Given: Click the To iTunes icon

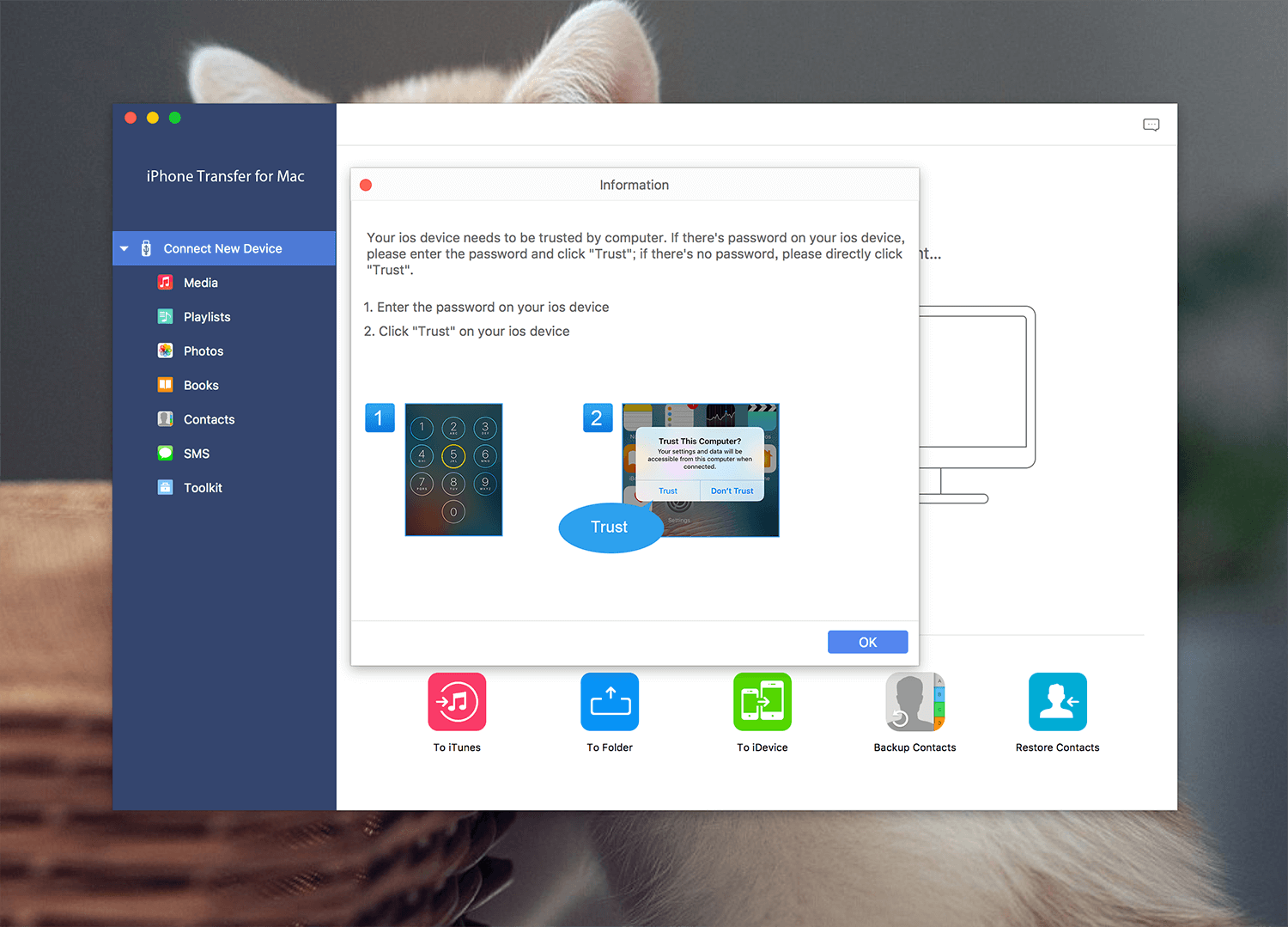Looking at the screenshot, I should [457, 702].
